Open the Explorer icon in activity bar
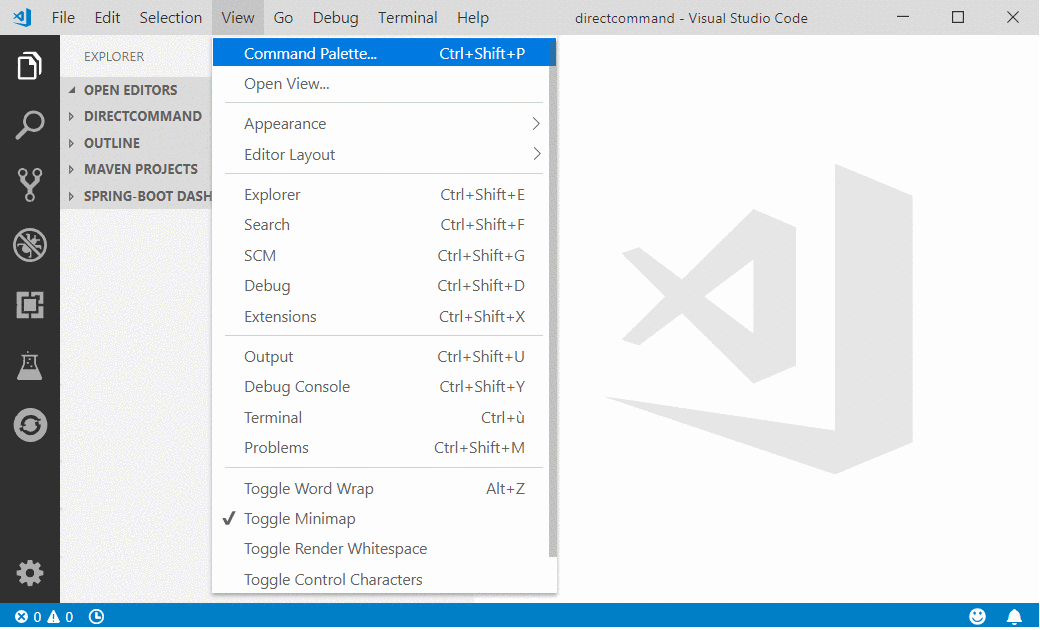Image resolution: width=1040 pixels, height=630 pixels. pos(30,66)
